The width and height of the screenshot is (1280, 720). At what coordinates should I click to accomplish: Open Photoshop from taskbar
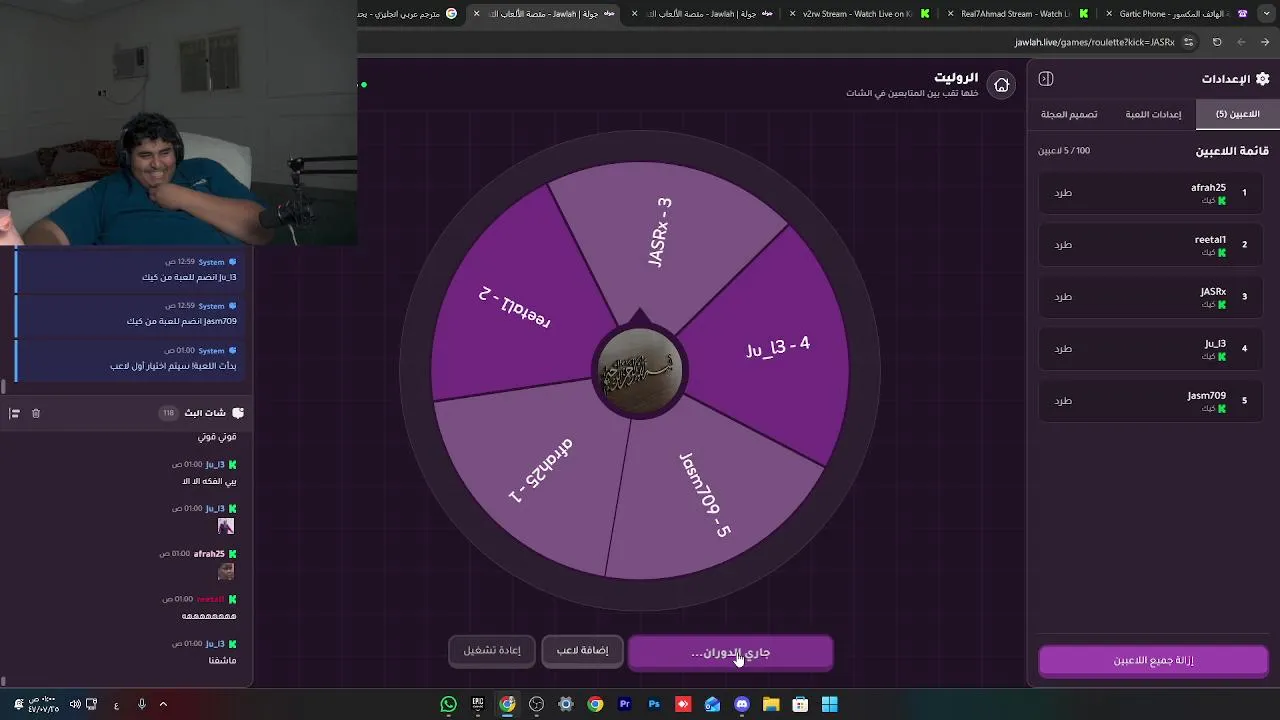654,704
